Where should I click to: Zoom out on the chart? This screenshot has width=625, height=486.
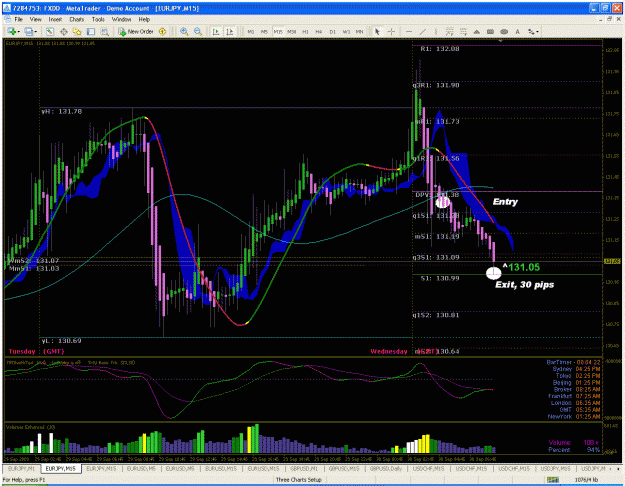[198, 31]
